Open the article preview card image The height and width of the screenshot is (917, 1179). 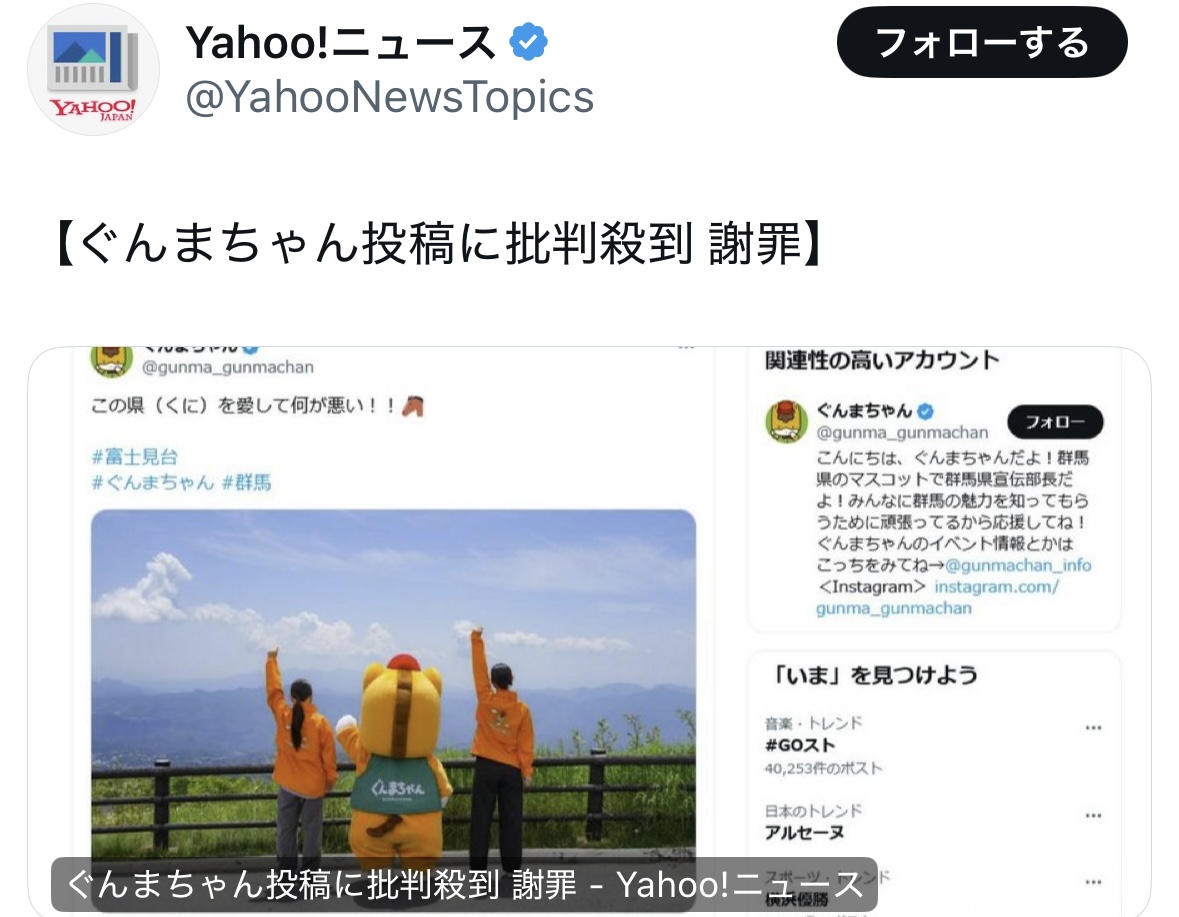pos(590,631)
